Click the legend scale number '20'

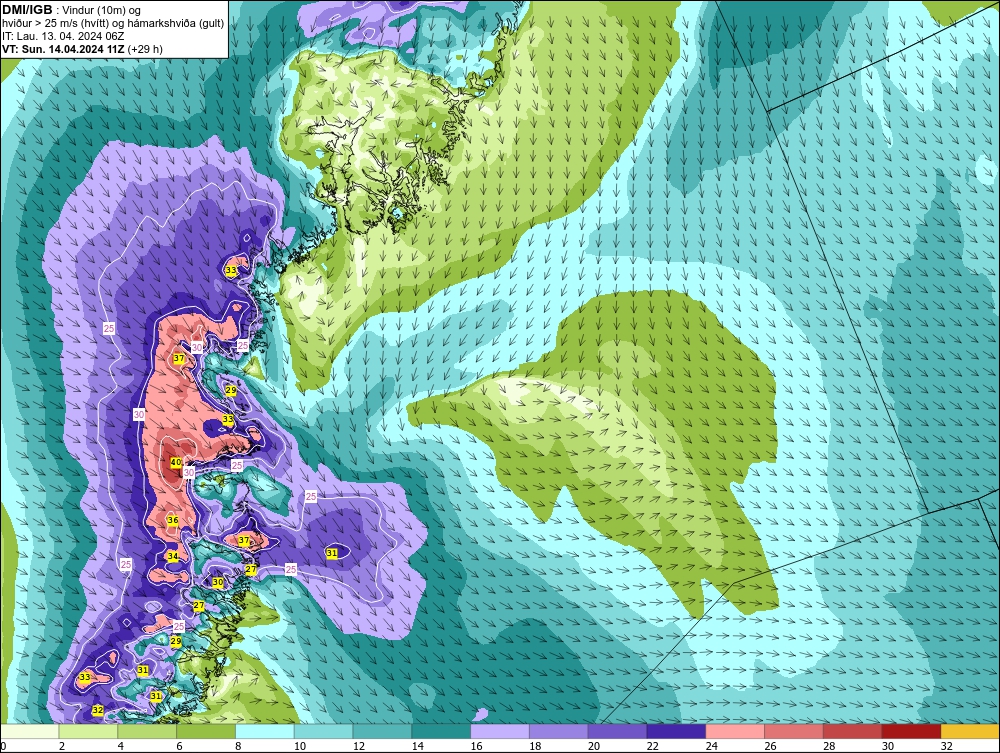coord(594,746)
